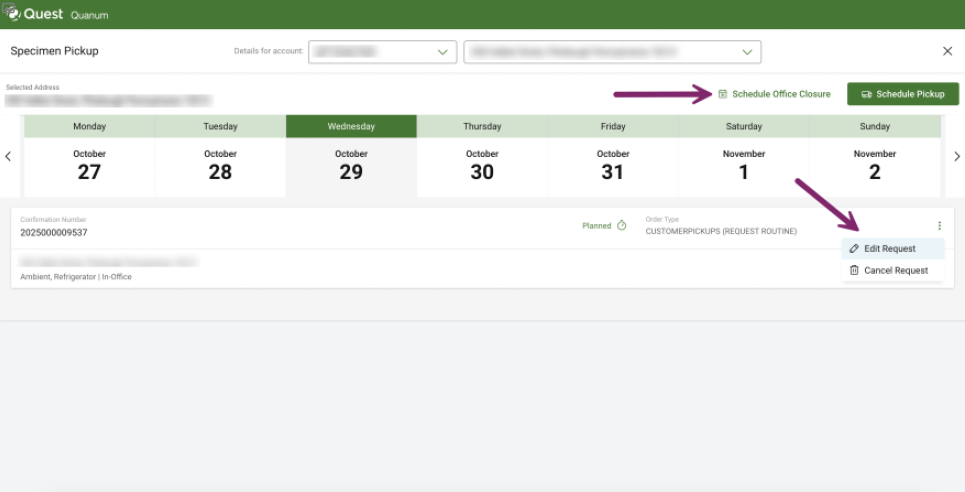Select Wednesday October 29

click(351, 165)
